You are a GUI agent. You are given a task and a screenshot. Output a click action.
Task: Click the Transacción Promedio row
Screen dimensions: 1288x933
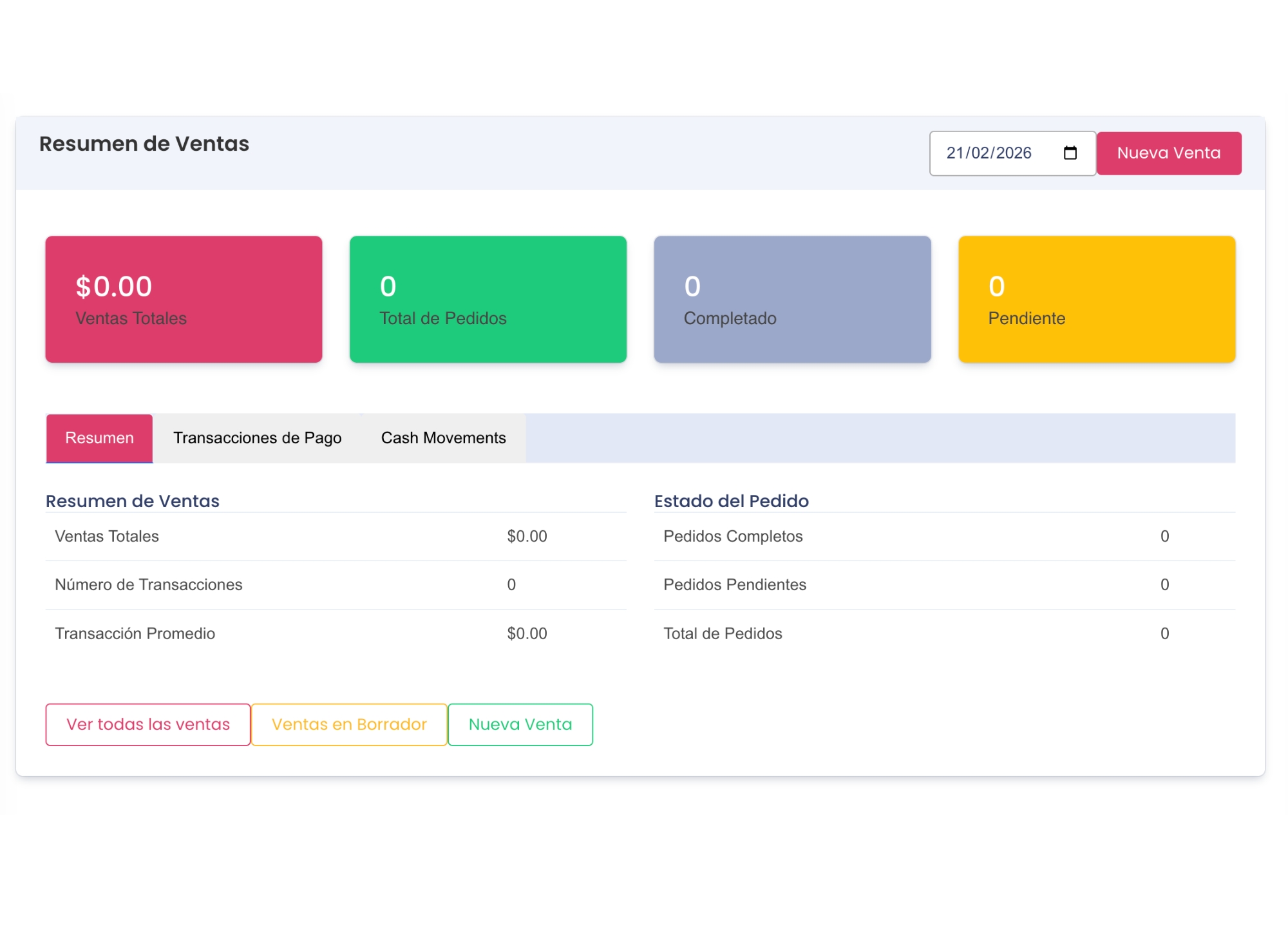335,633
